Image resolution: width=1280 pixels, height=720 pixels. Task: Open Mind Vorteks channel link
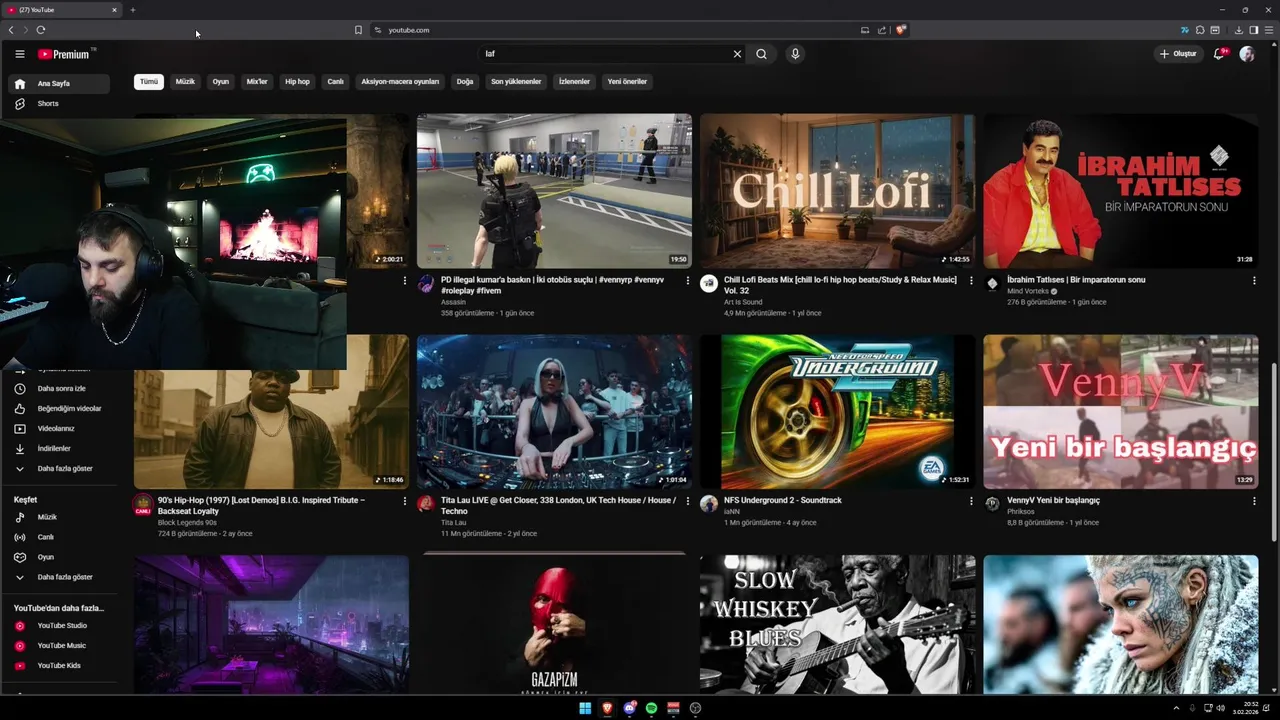click(1028, 291)
